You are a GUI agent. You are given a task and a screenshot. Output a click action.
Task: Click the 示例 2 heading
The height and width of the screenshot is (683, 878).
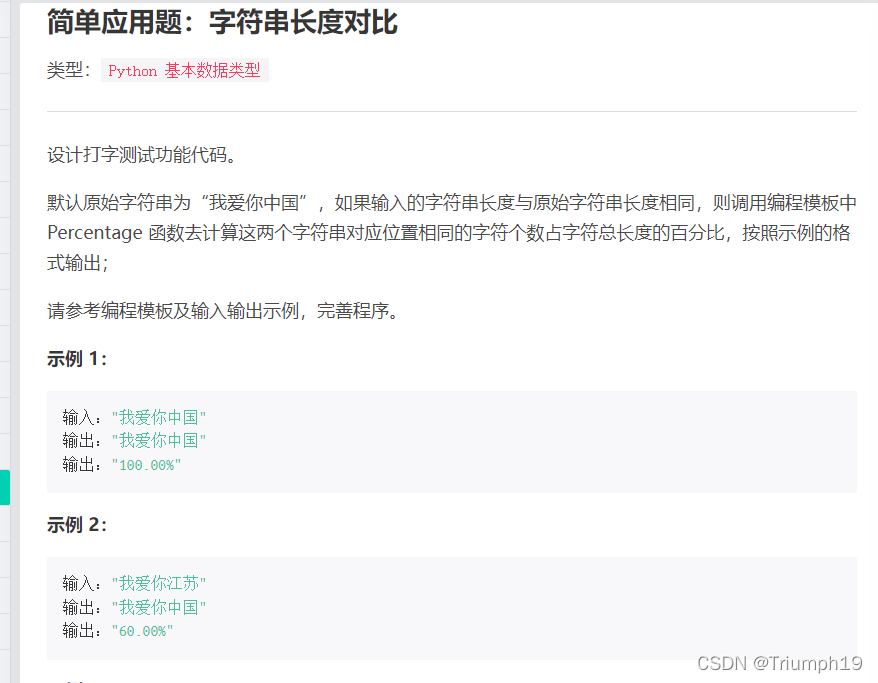[77, 525]
